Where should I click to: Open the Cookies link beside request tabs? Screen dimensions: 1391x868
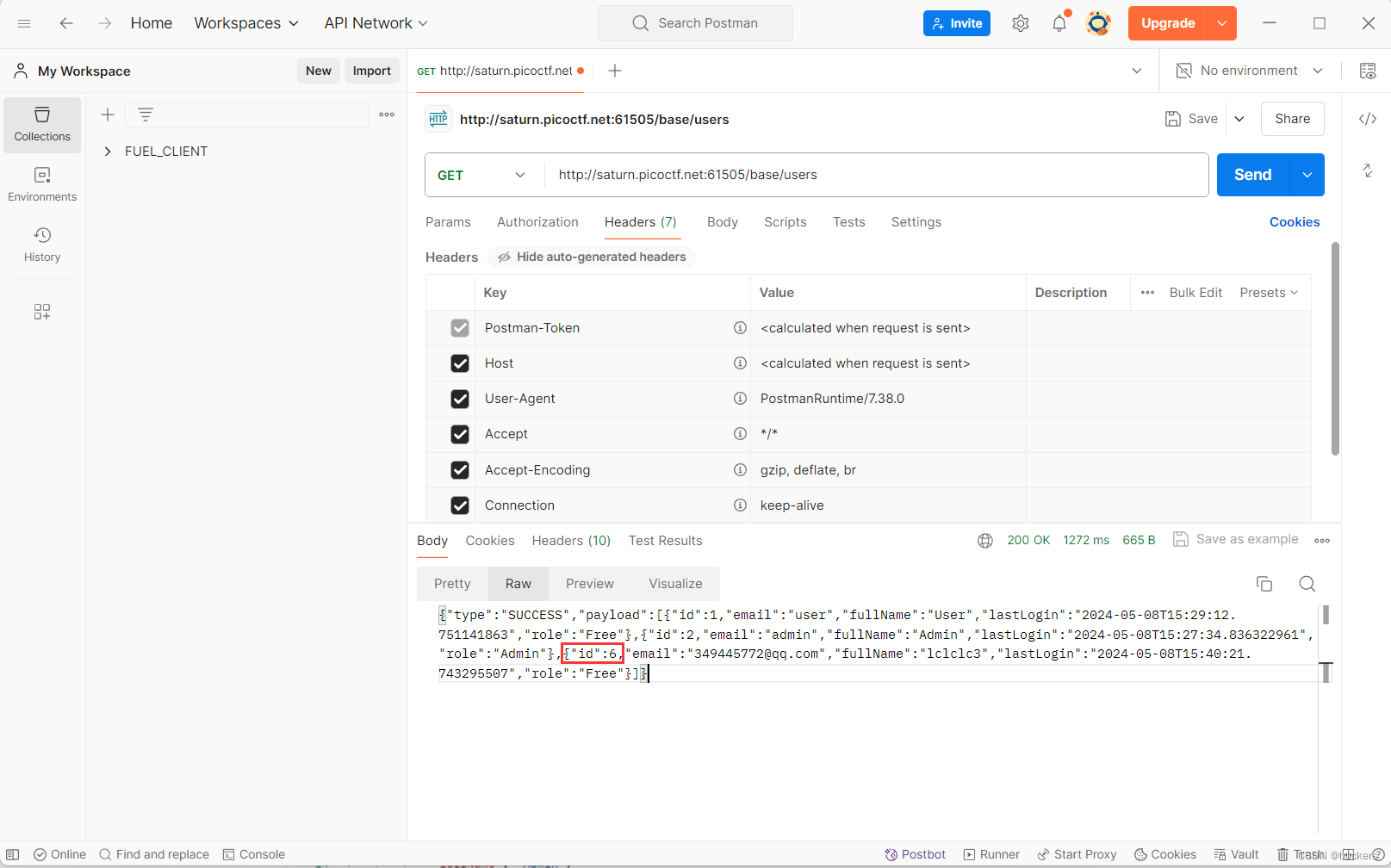coord(1295,222)
